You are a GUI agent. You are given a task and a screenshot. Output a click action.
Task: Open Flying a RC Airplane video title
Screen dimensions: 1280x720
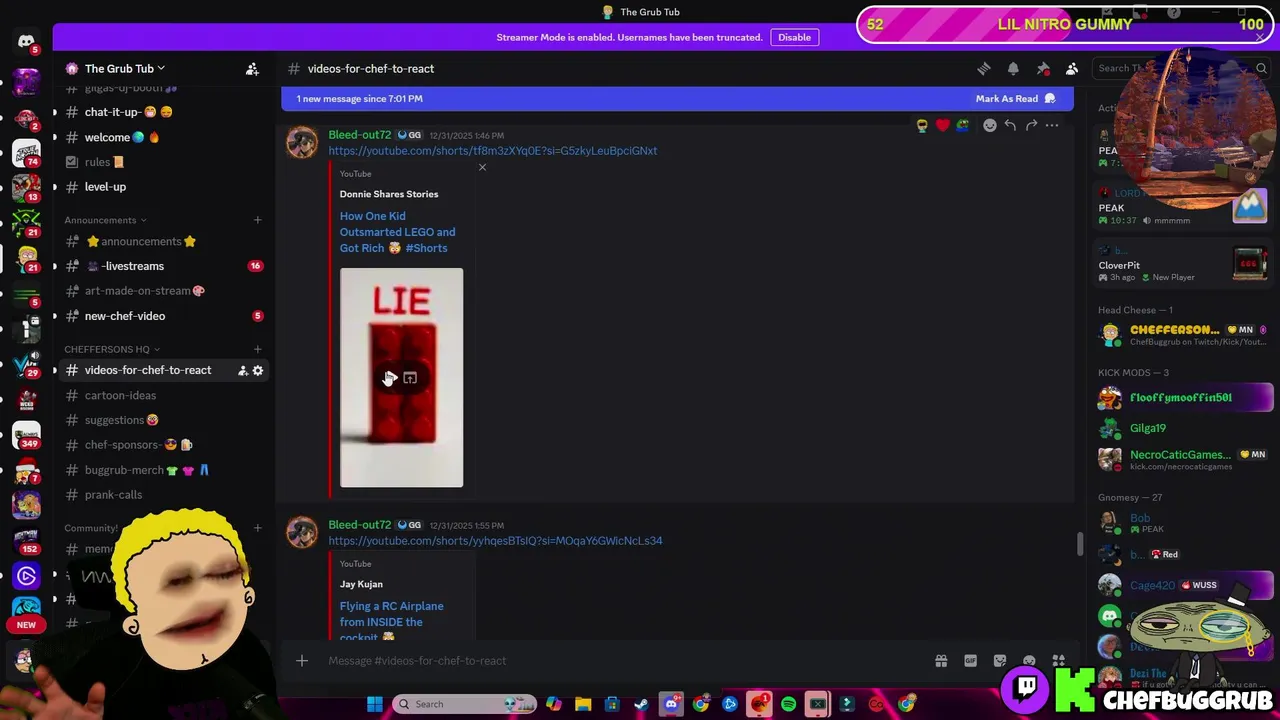[x=391, y=621]
